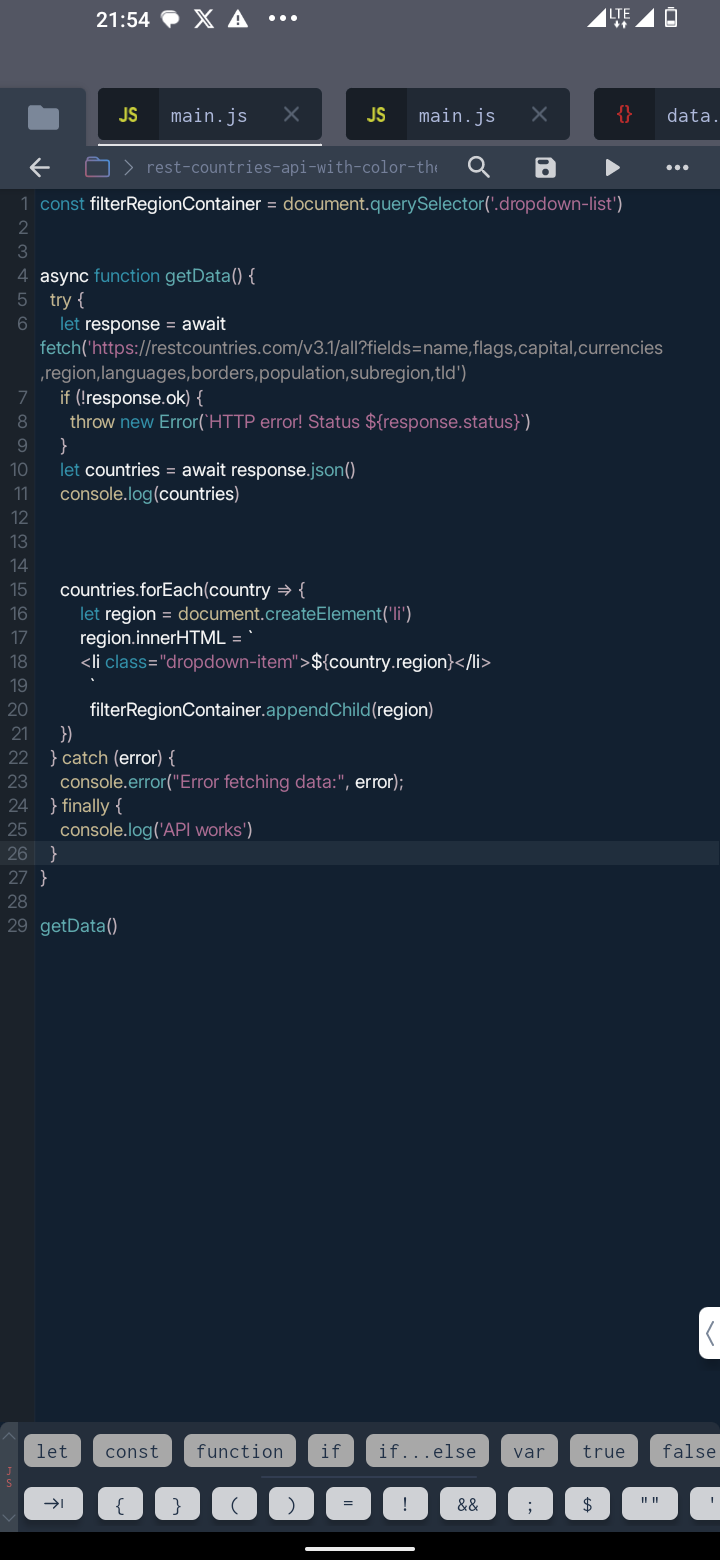Open the search magnifier tool
The width and height of the screenshot is (720, 1560).
[x=479, y=167]
